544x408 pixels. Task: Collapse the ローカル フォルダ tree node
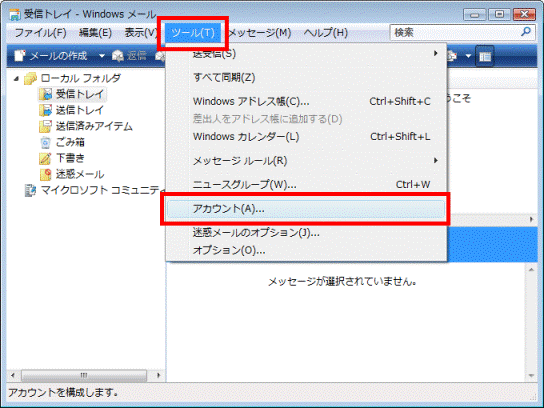click(16, 79)
